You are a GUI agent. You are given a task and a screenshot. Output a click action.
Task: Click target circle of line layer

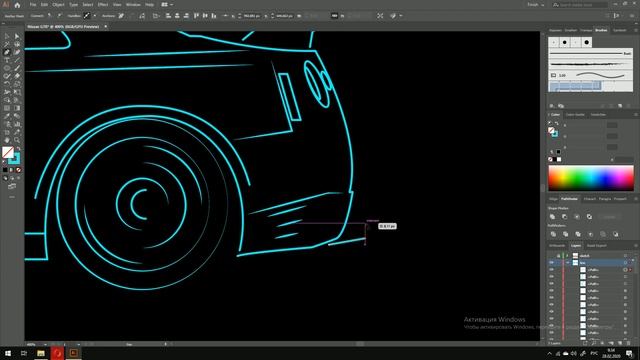point(625,263)
